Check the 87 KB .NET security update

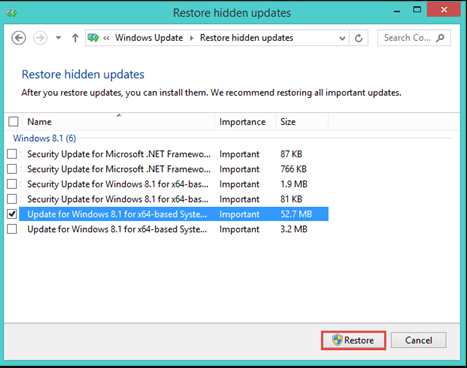tap(12, 154)
